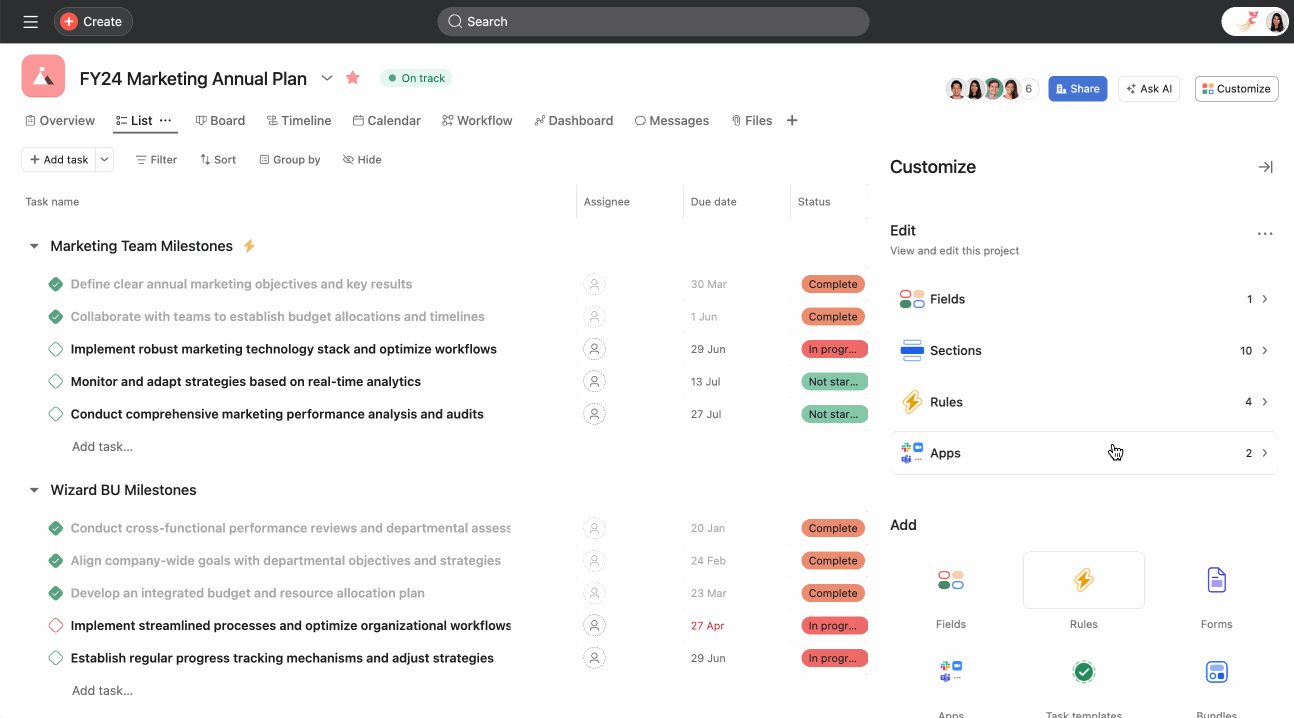Click the red Create button
1294x718 pixels.
93,21
